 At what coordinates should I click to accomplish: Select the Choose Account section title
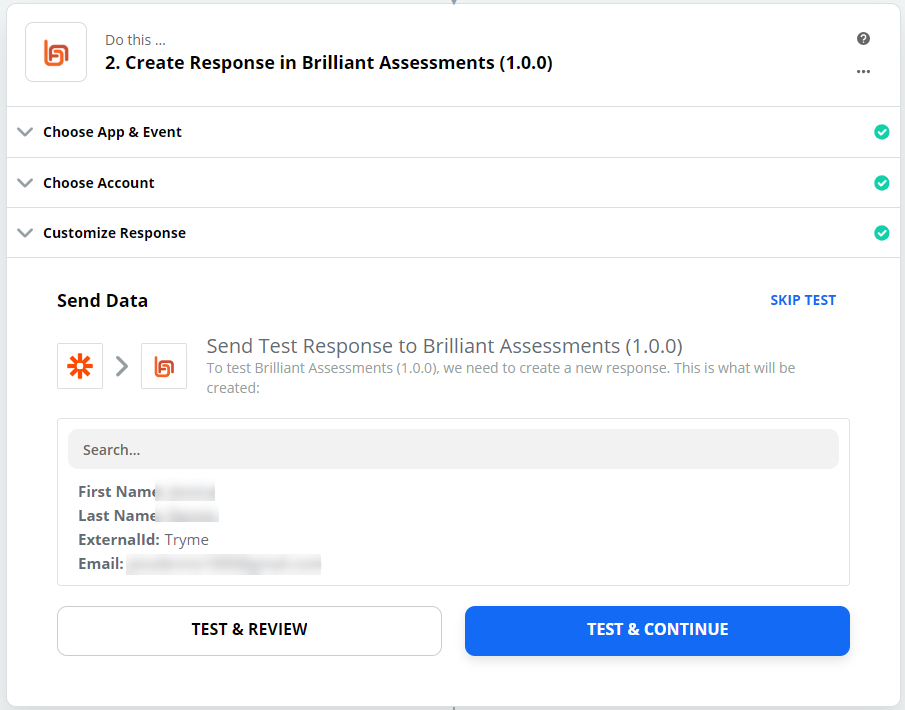pyautogui.click(x=99, y=183)
